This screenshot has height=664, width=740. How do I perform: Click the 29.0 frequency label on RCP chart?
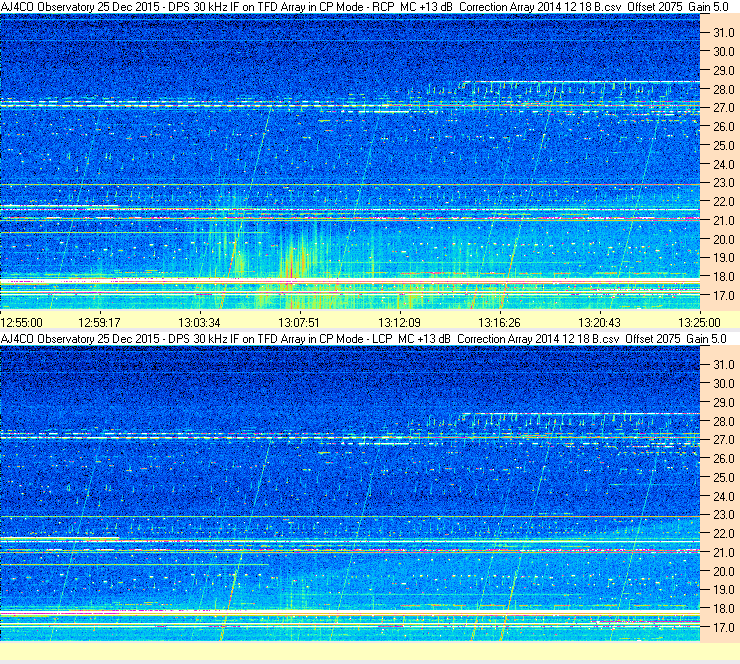click(x=723, y=71)
